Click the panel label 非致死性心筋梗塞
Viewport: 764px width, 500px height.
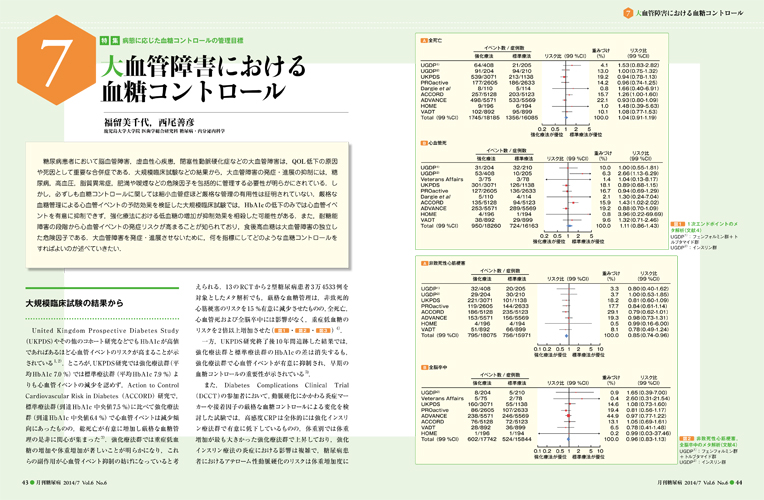click(x=447, y=263)
